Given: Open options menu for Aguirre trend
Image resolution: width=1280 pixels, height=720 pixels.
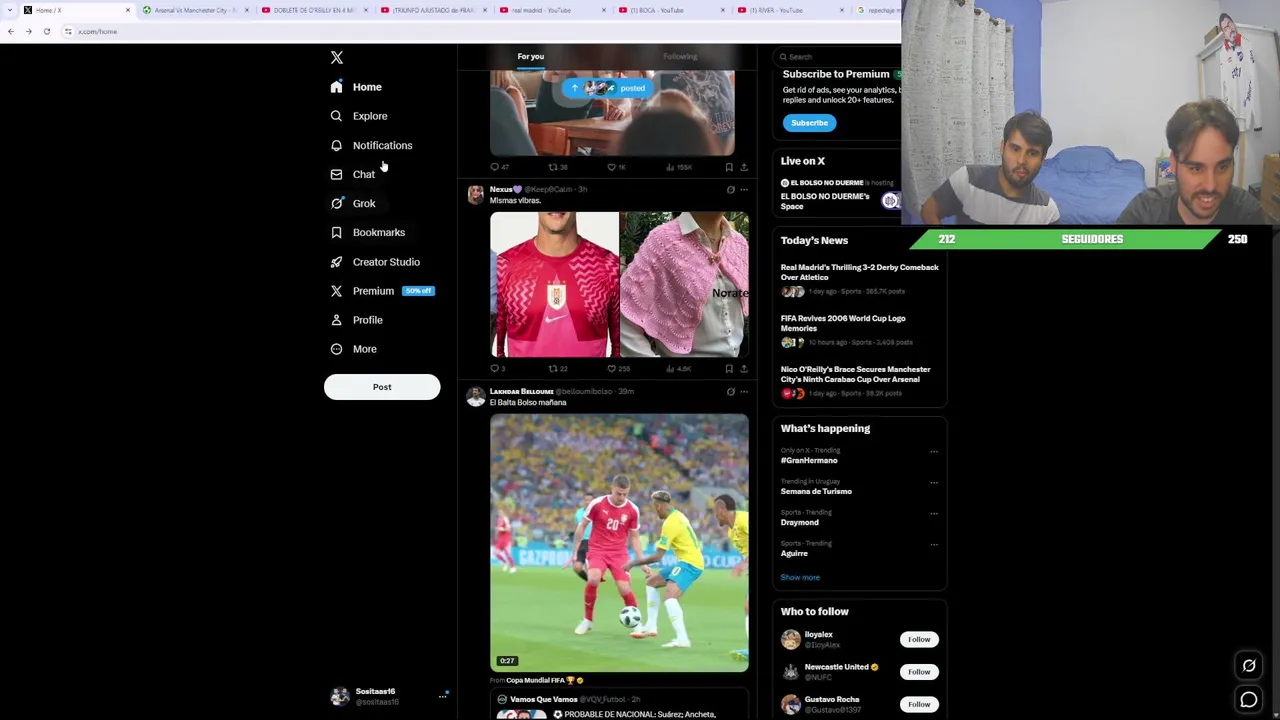Looking at the screenshot, I should click(934, 545).
